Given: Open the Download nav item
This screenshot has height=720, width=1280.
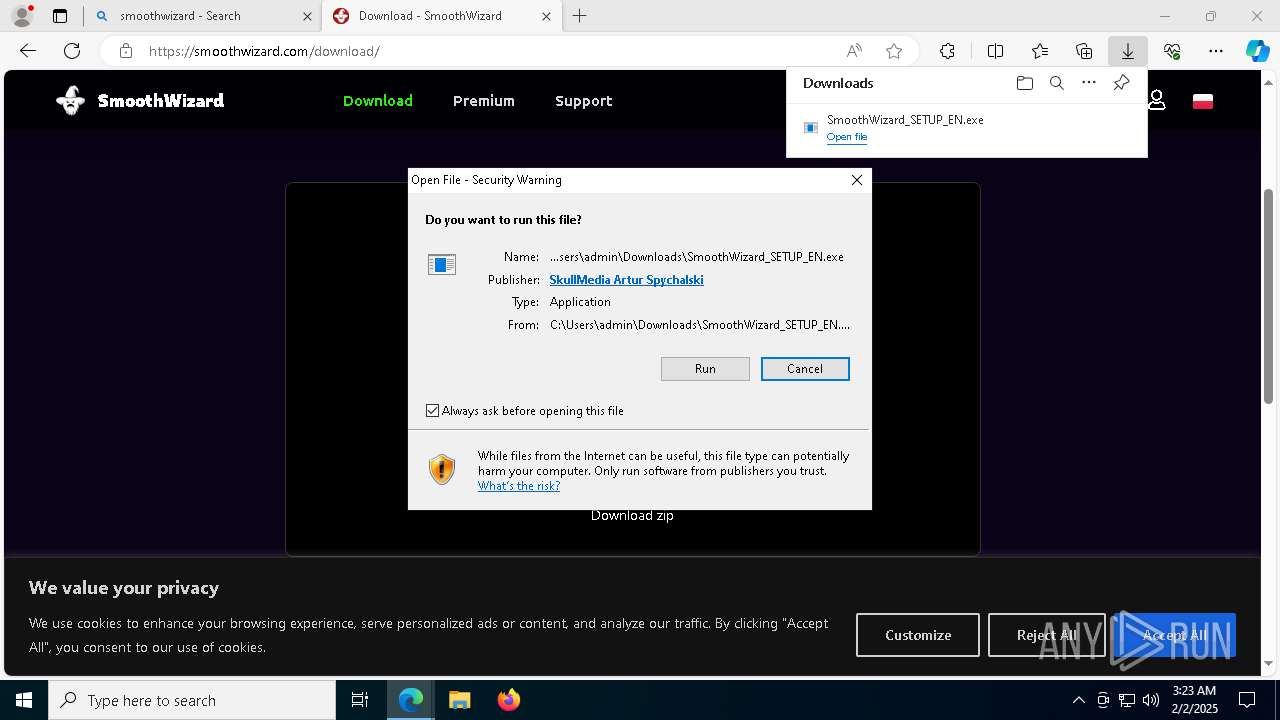Looking at the screenshot, I should coord(378,101).
